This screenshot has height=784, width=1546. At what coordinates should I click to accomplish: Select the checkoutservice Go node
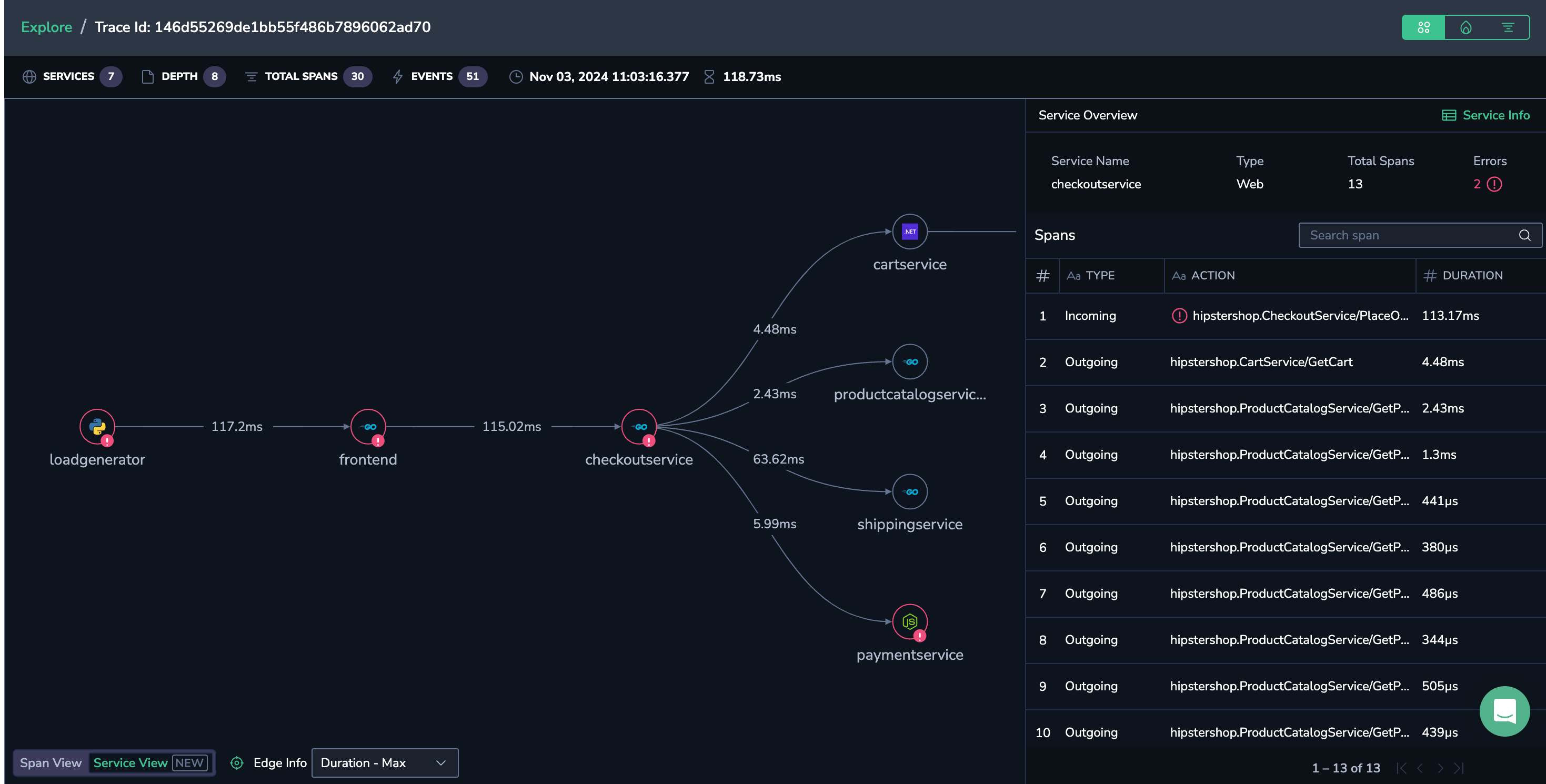639,426
